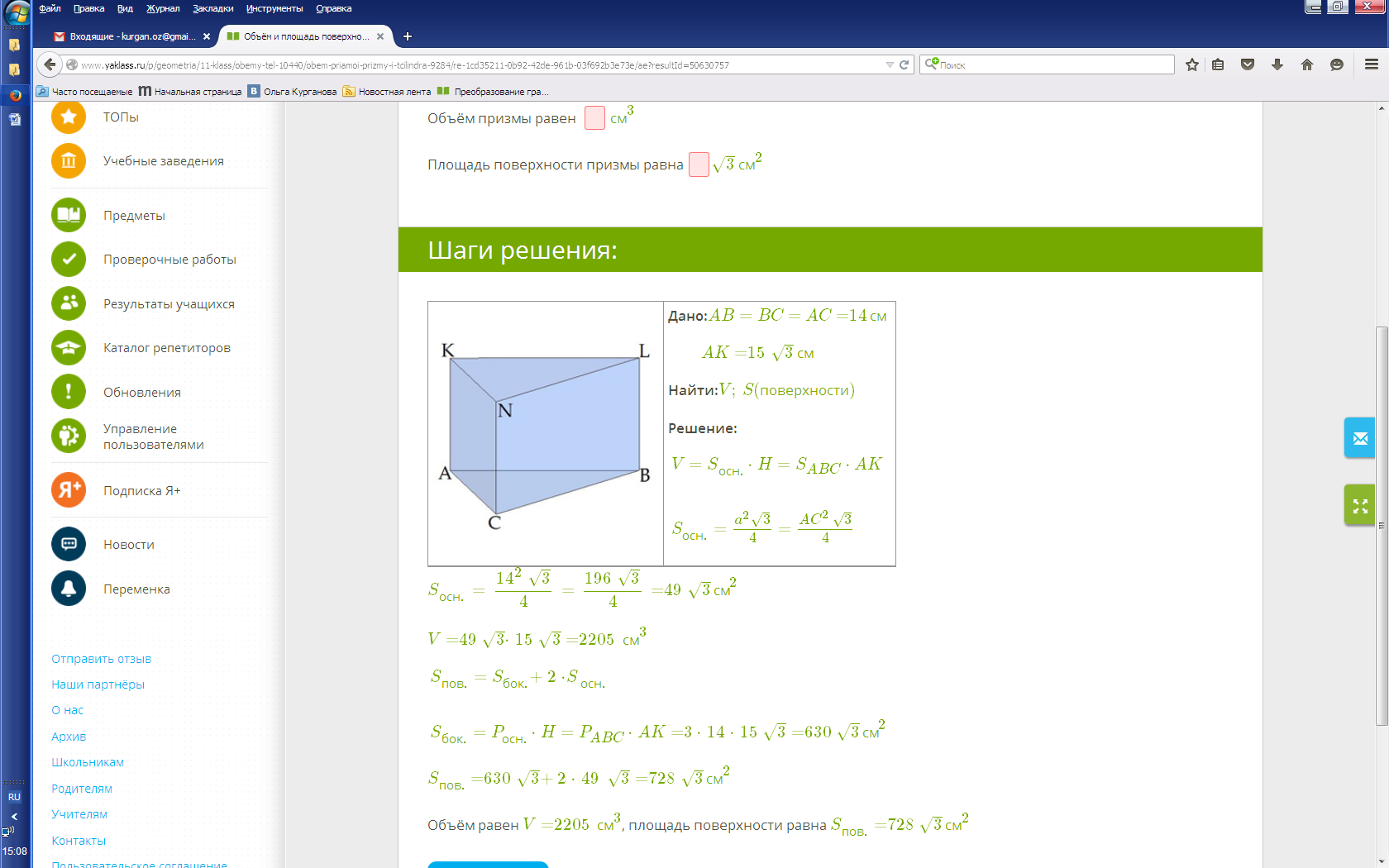
Task: Open the Преобразование гра... bookmark
Action: tap(493, 92)
